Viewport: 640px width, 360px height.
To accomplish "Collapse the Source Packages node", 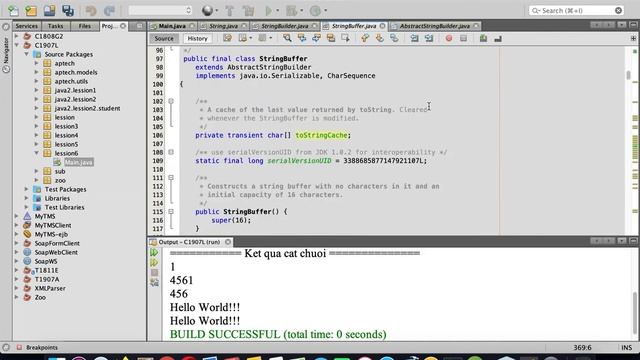I will (x=27, y=54).
